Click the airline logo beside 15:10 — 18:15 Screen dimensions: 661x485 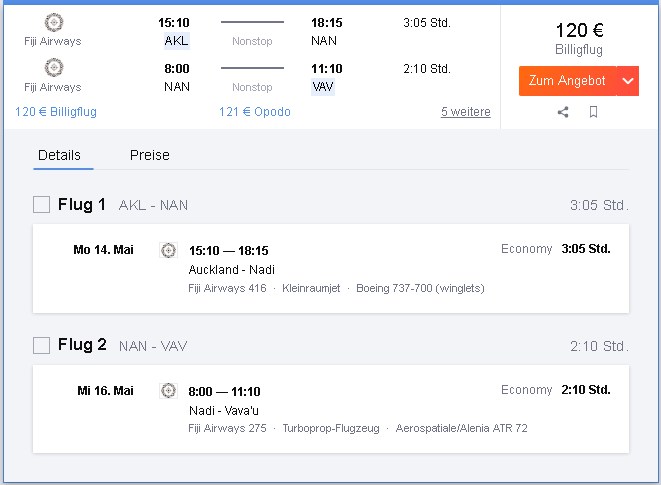[168, 251]
